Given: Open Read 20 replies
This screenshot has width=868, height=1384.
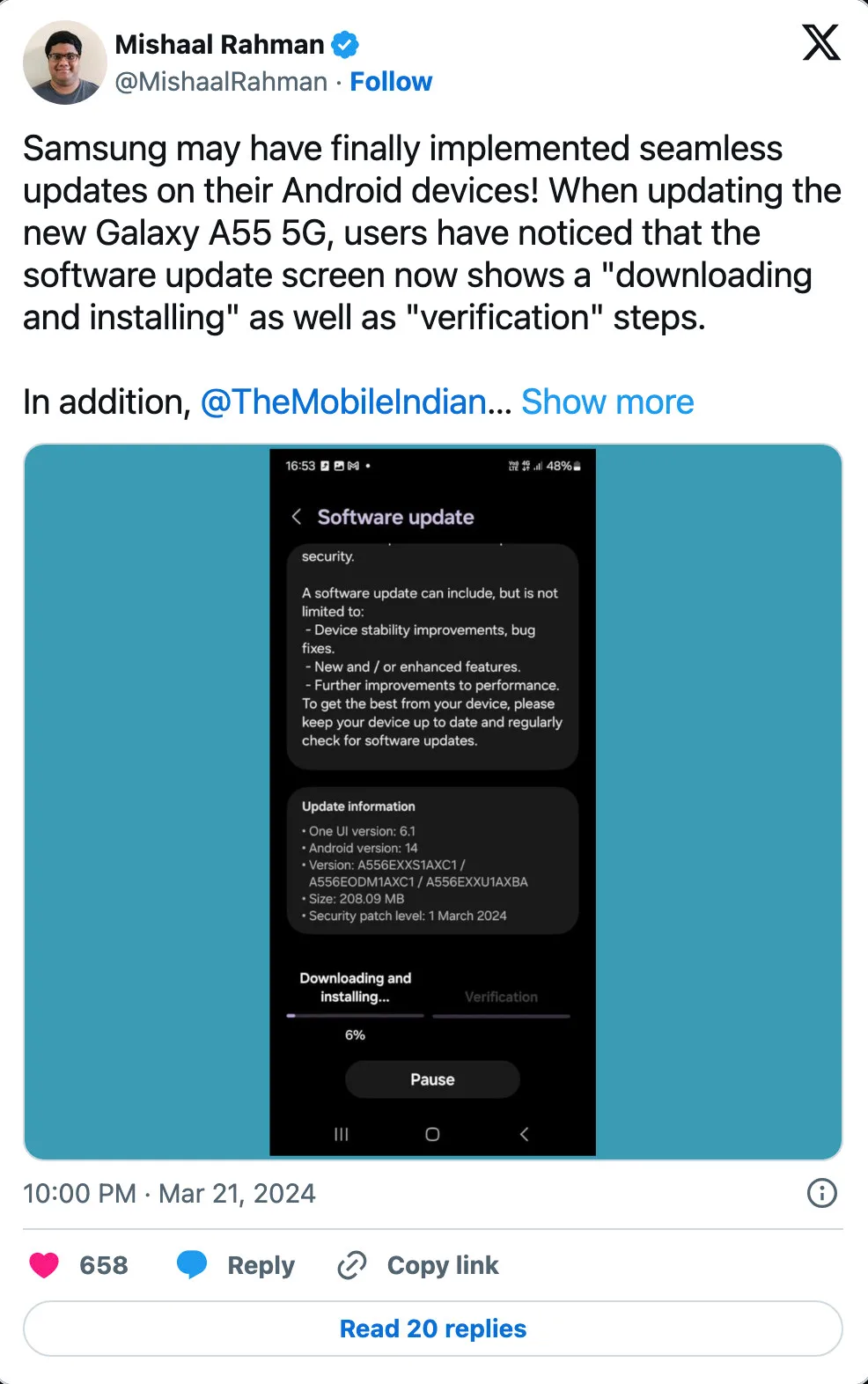Looking at the screenshot, I should point(433,1329).
